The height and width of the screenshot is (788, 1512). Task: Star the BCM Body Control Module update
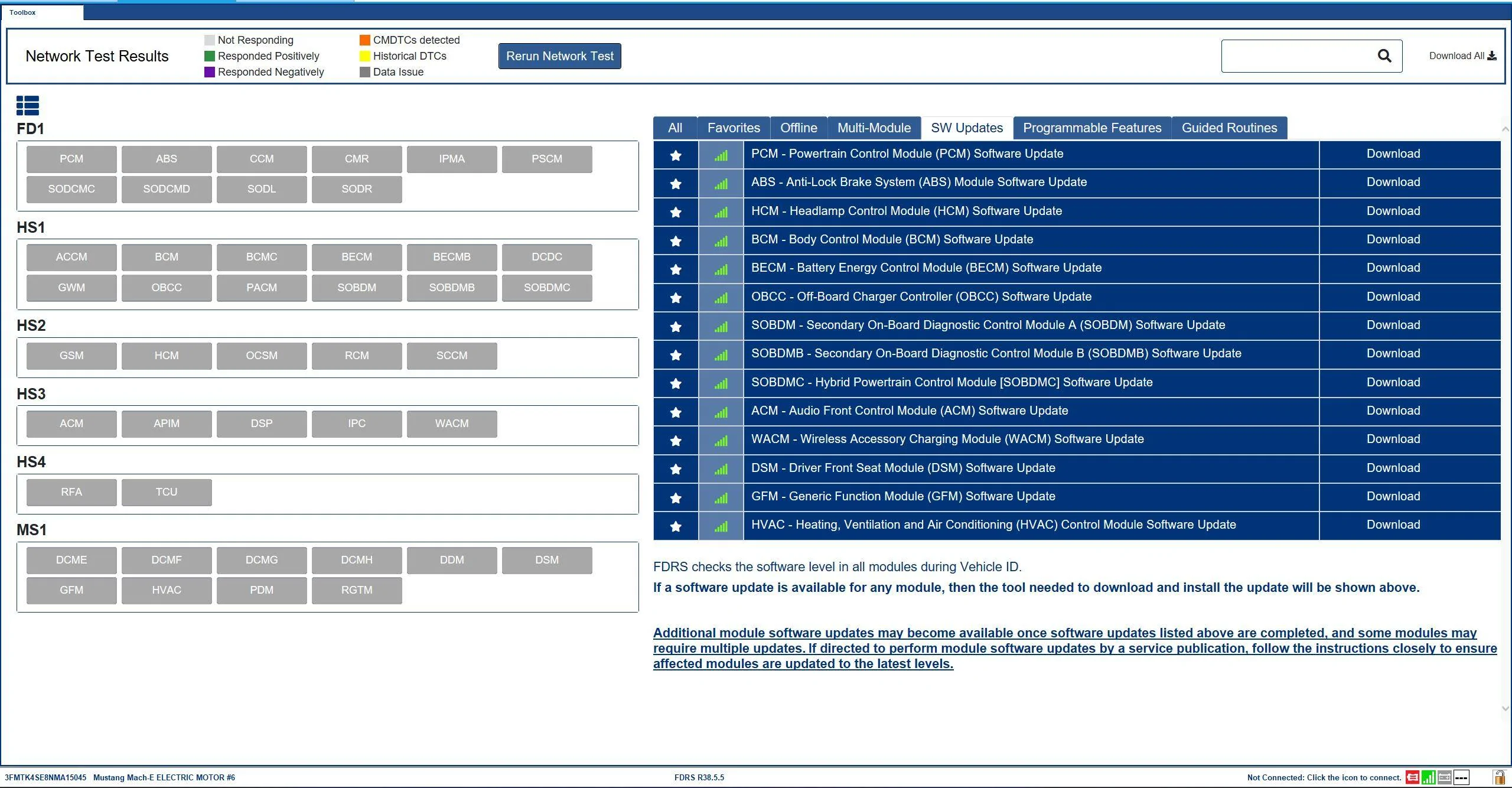676,241
